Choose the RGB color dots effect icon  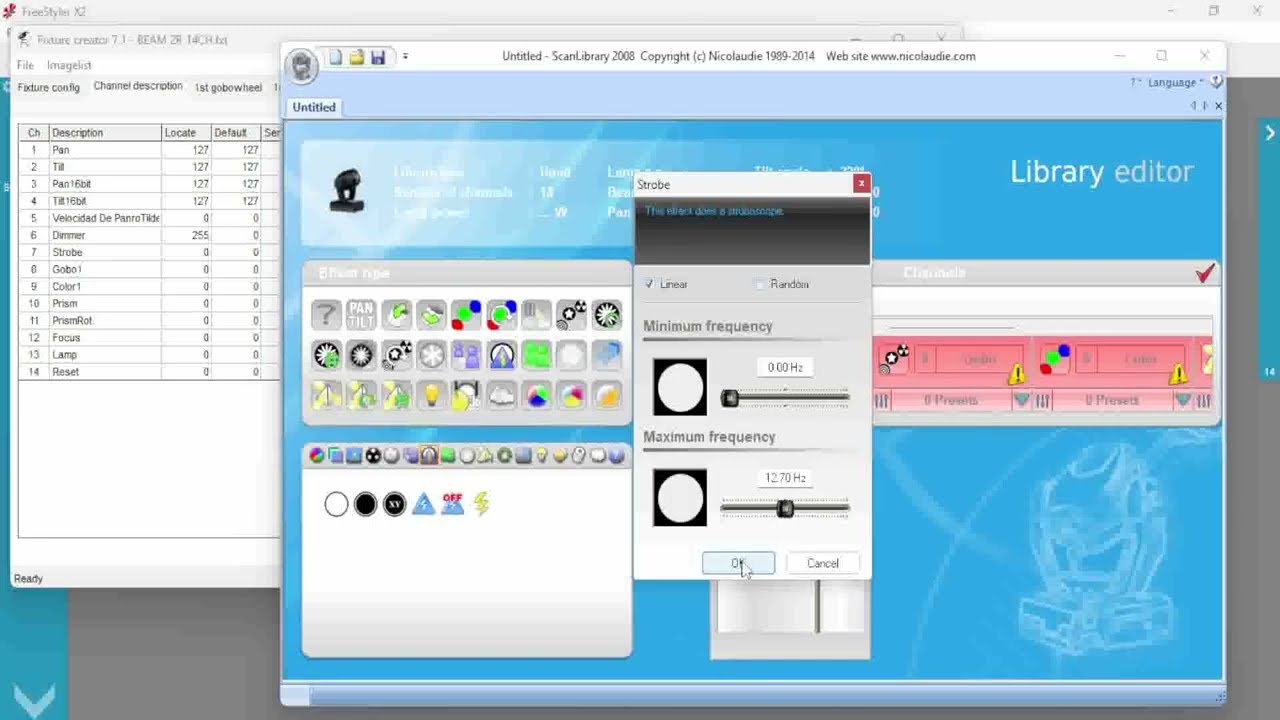(466, 315)
